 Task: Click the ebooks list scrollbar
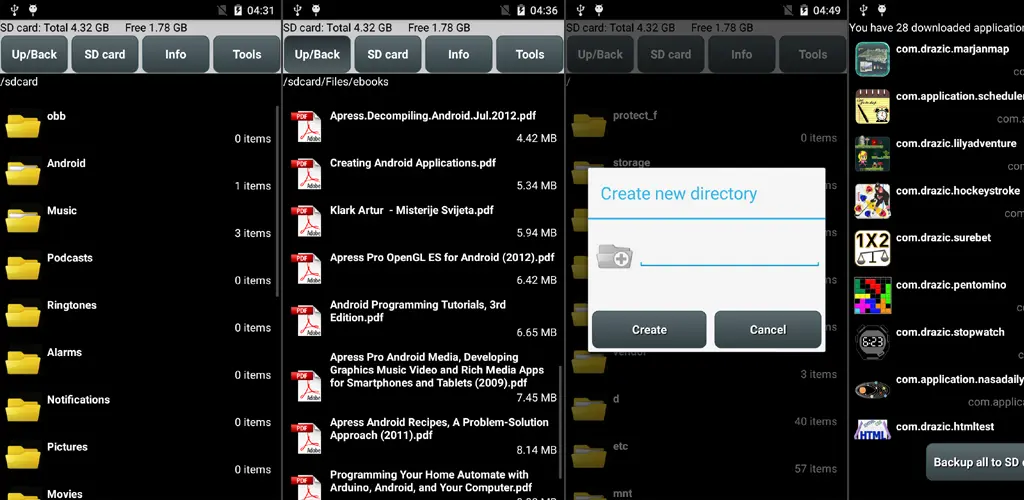tap(561, 422)
